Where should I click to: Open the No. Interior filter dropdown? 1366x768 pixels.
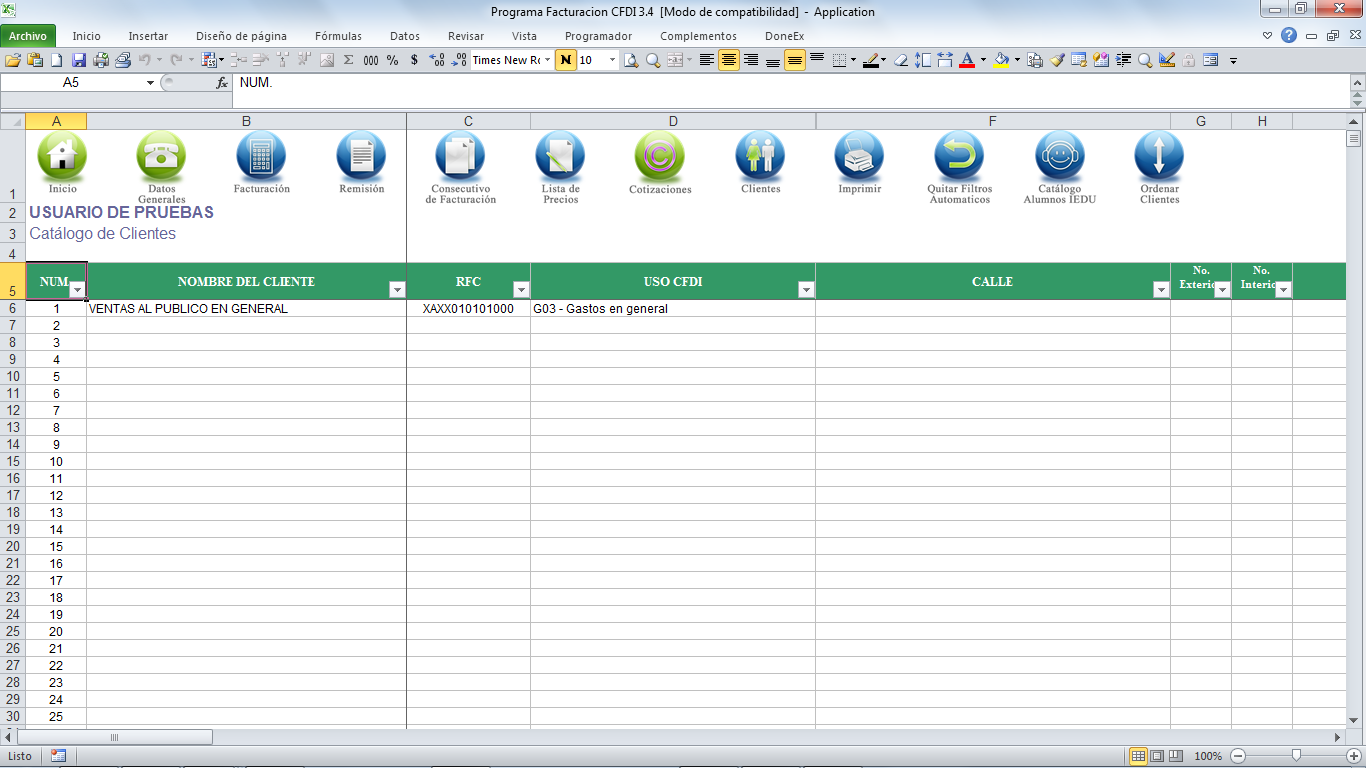pos(1283,290)
